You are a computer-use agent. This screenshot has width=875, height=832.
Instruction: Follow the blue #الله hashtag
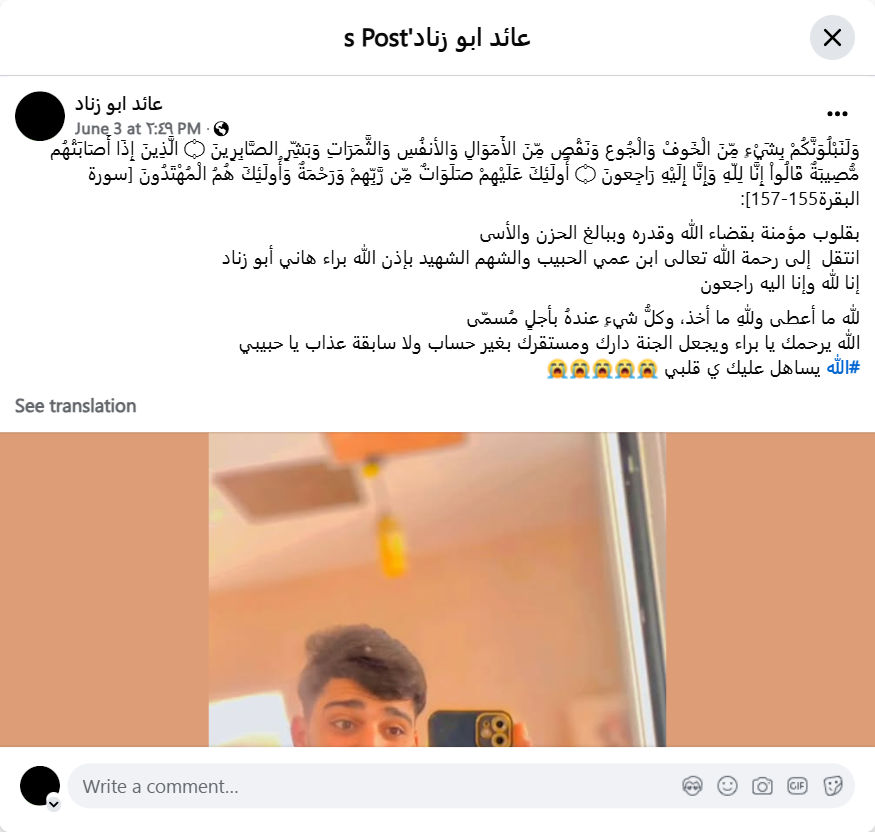tap(843, 368)
